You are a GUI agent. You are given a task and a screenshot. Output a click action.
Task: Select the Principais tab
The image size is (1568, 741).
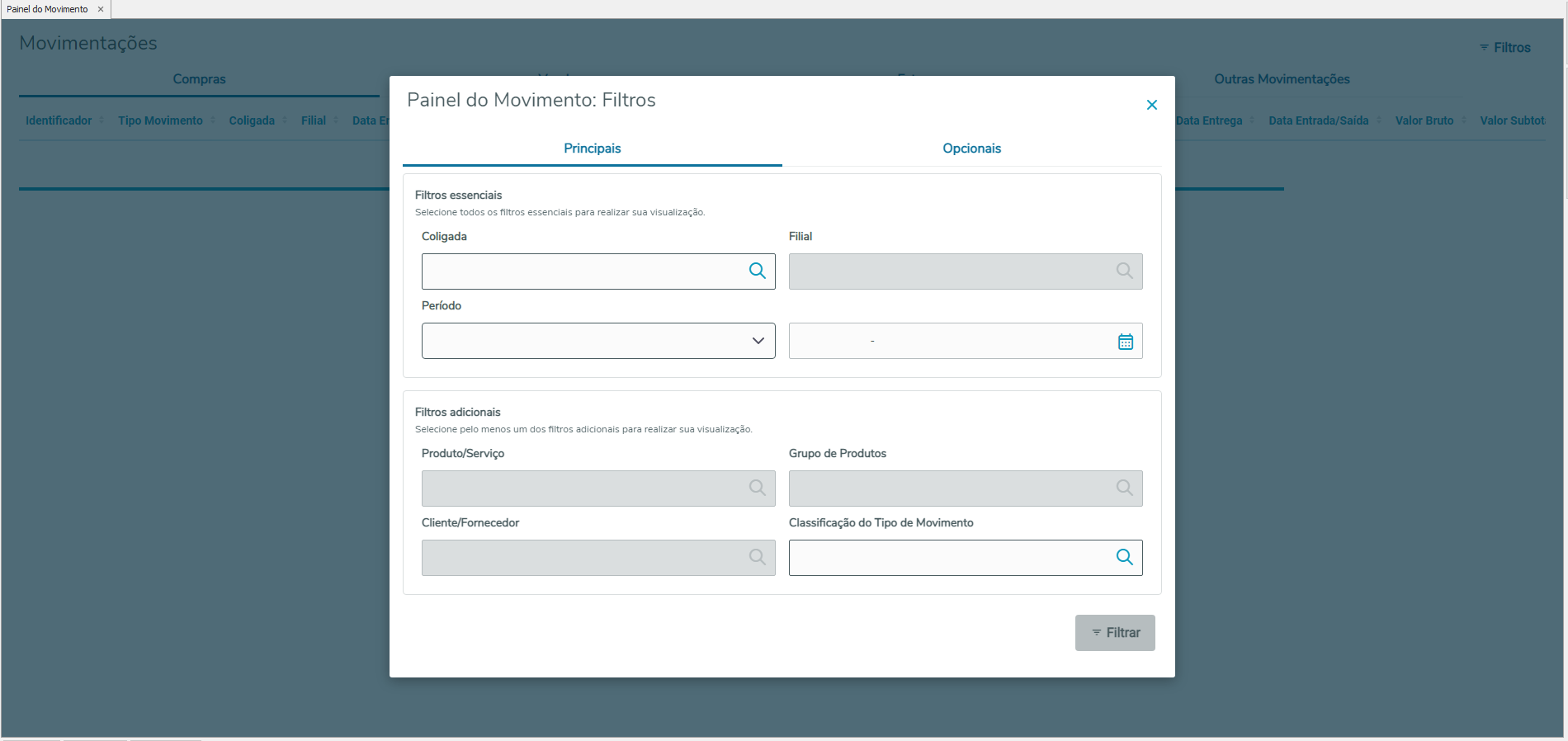(x=592, y=149)
